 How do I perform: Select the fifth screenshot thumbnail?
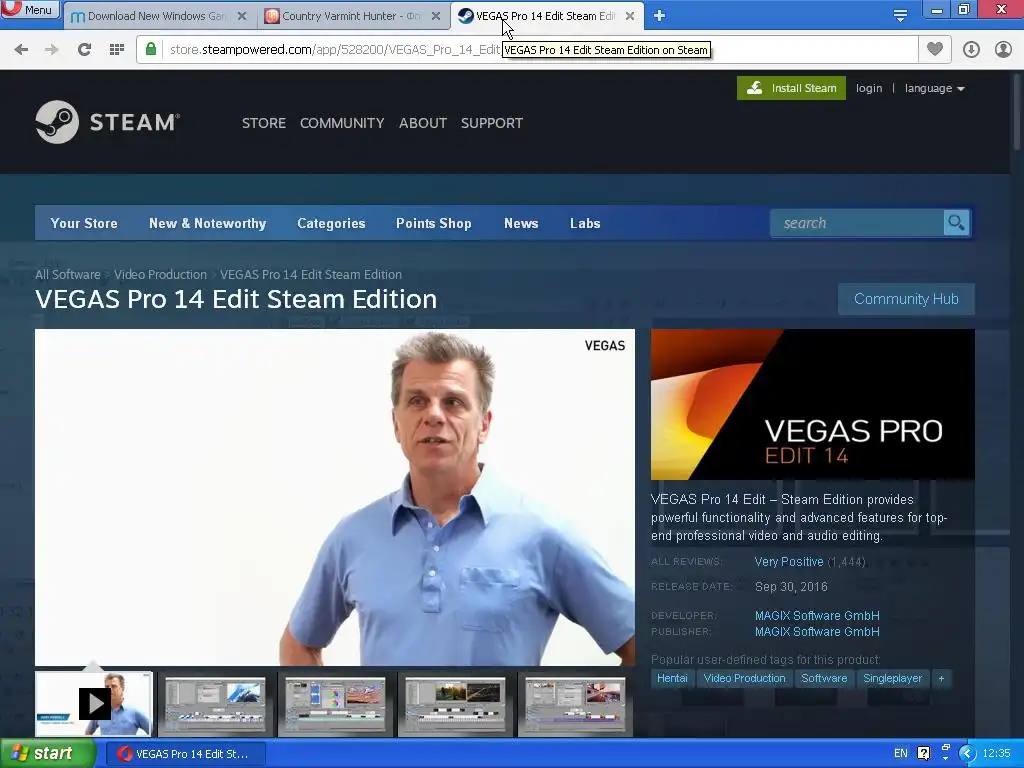point(575,704)
